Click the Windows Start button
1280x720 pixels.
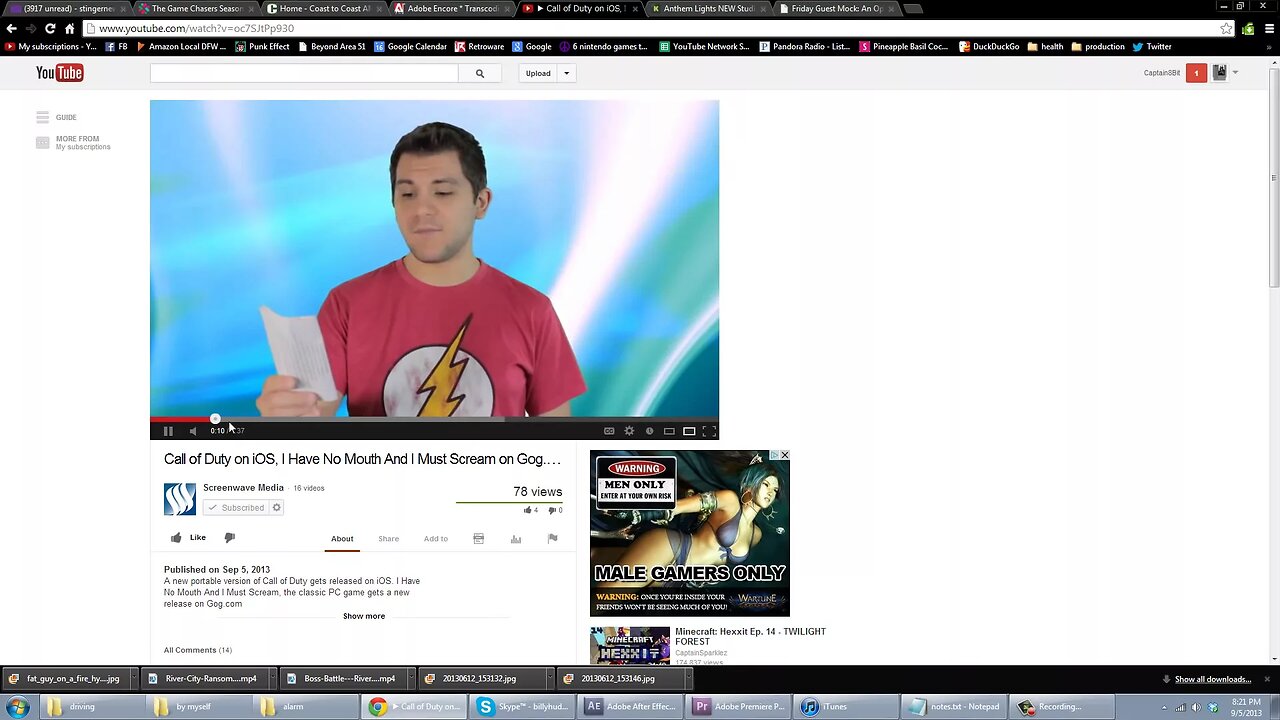click(17, 706)
